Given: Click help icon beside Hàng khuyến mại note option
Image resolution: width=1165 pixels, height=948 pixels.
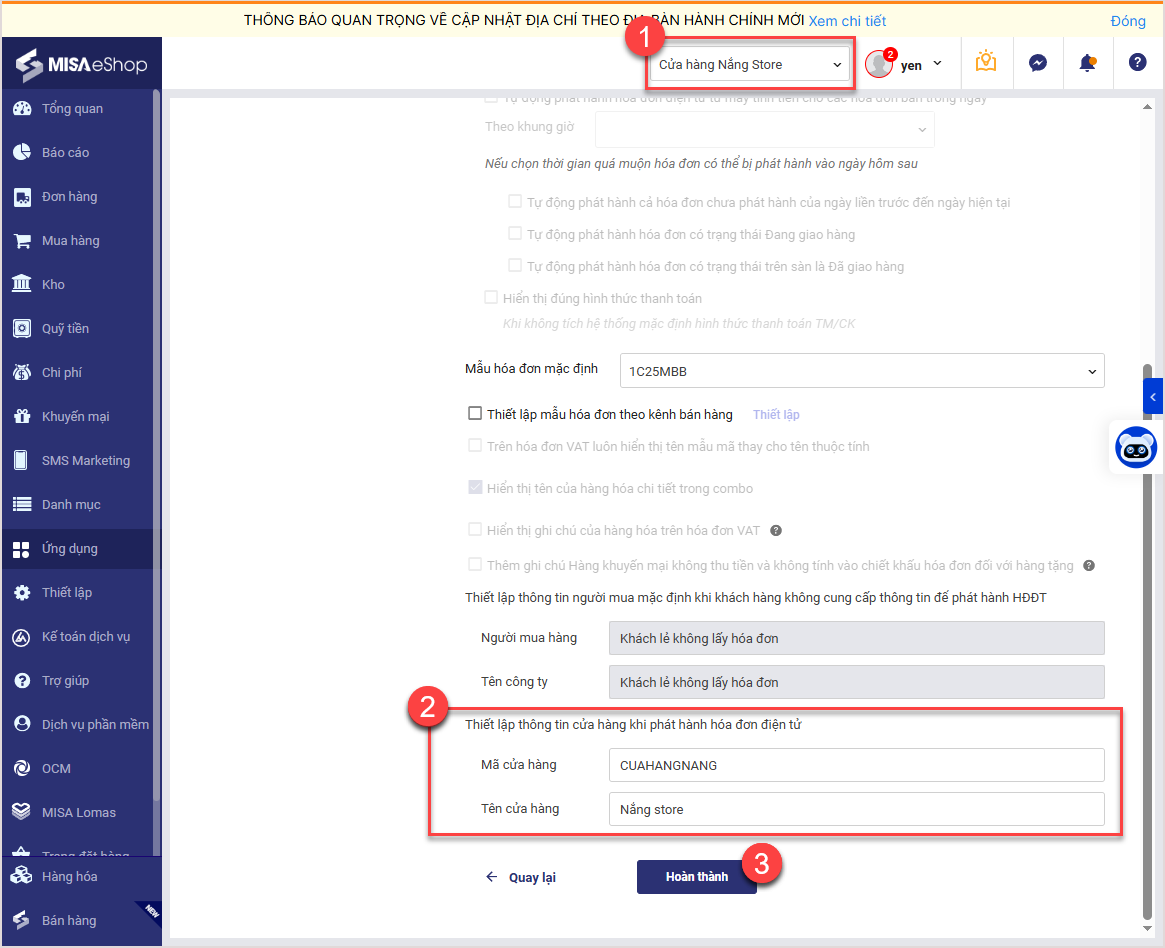Looking at the screenshot, I should coord(1088,565).
